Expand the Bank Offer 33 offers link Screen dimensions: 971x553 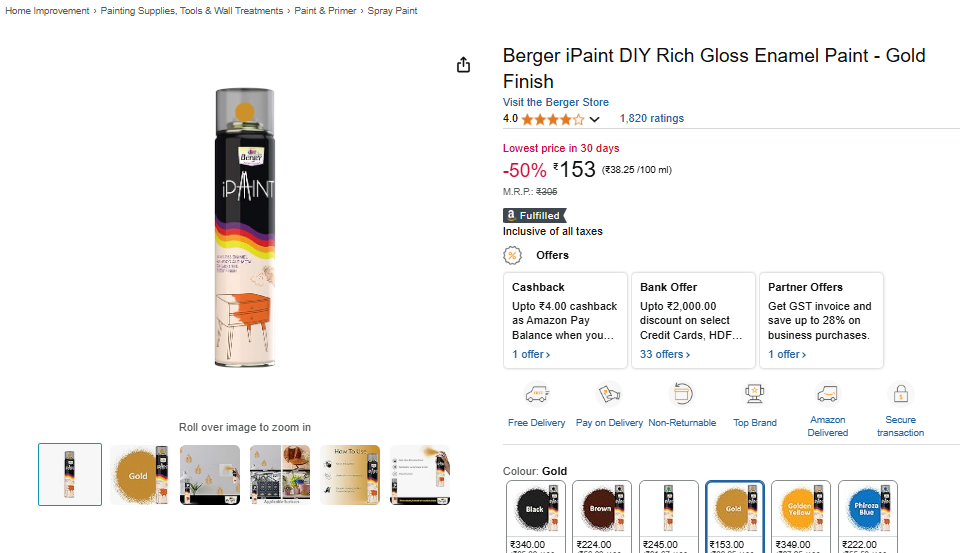665,354
